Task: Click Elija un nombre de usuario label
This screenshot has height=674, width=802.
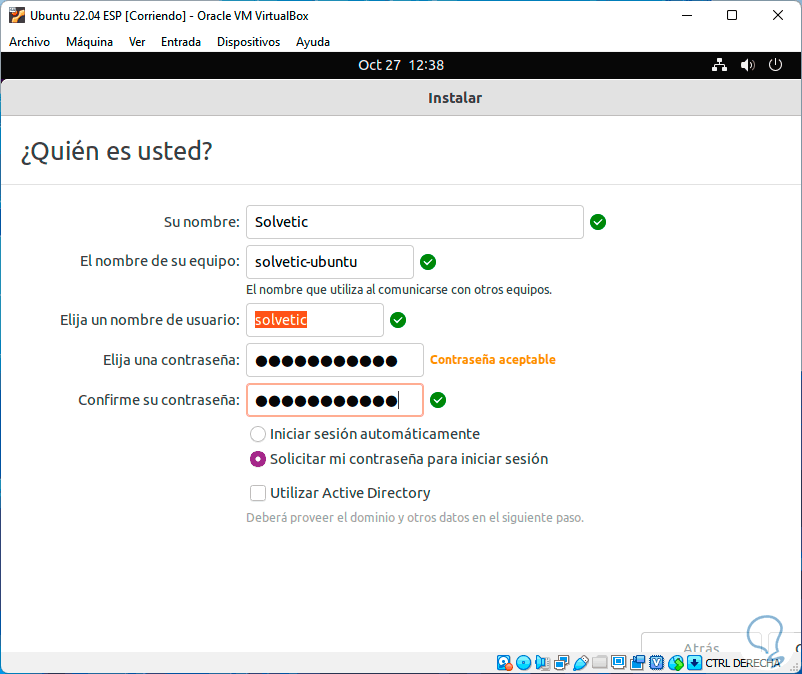Action: click(x=150, y=320)
